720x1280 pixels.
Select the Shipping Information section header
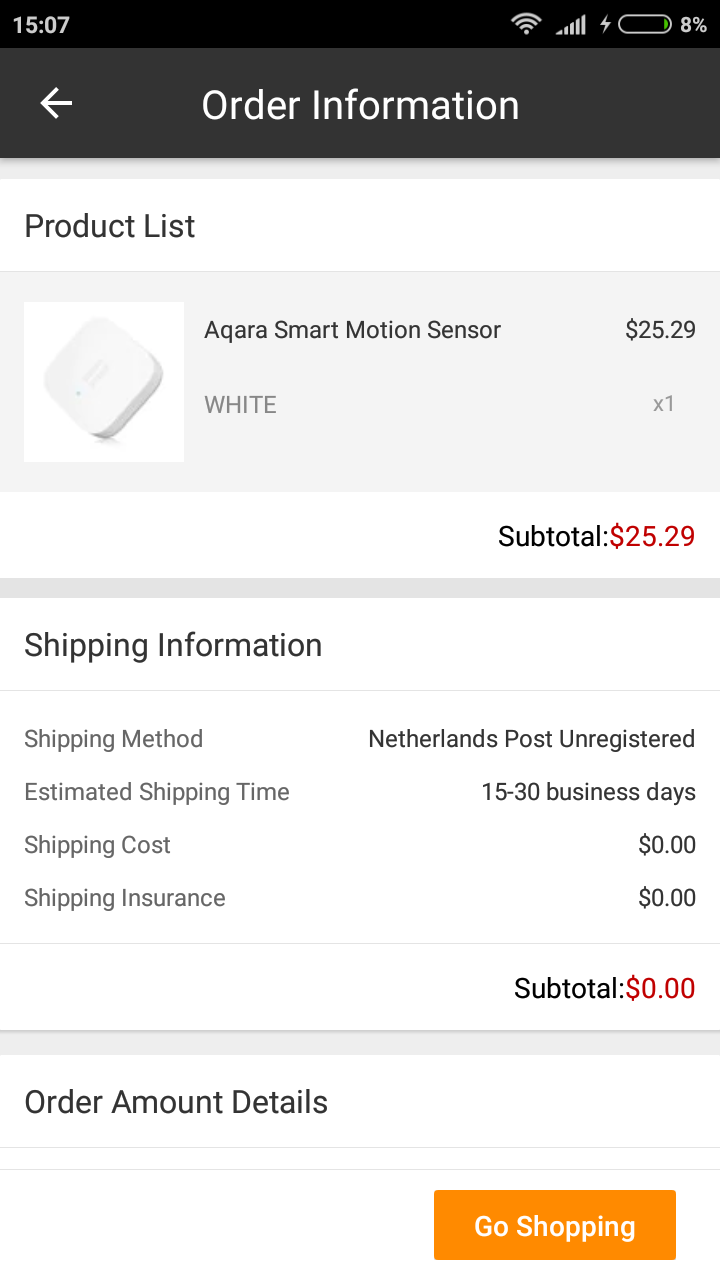pyautogui.click(x=173, y=645)
